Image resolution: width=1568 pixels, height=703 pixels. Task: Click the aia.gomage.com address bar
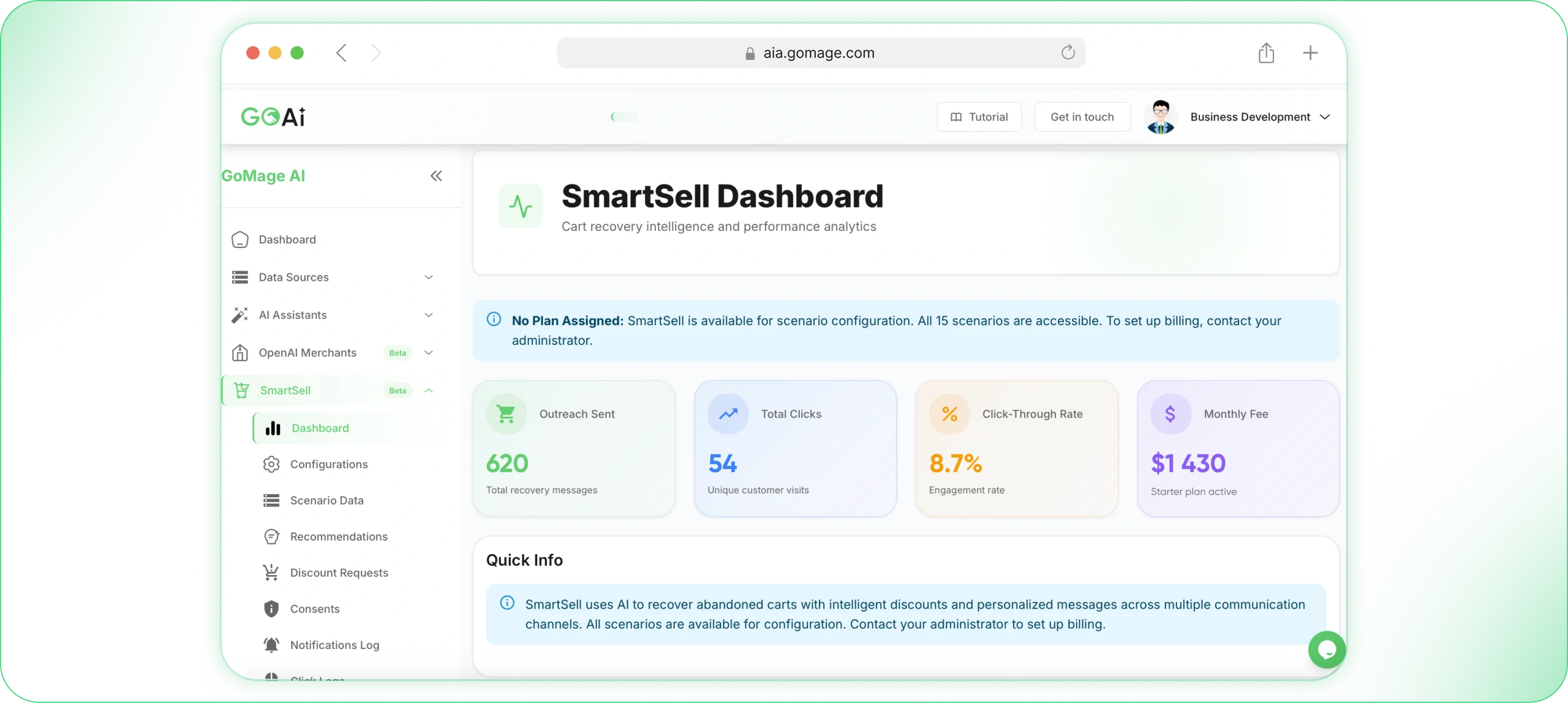pos(821,53)
